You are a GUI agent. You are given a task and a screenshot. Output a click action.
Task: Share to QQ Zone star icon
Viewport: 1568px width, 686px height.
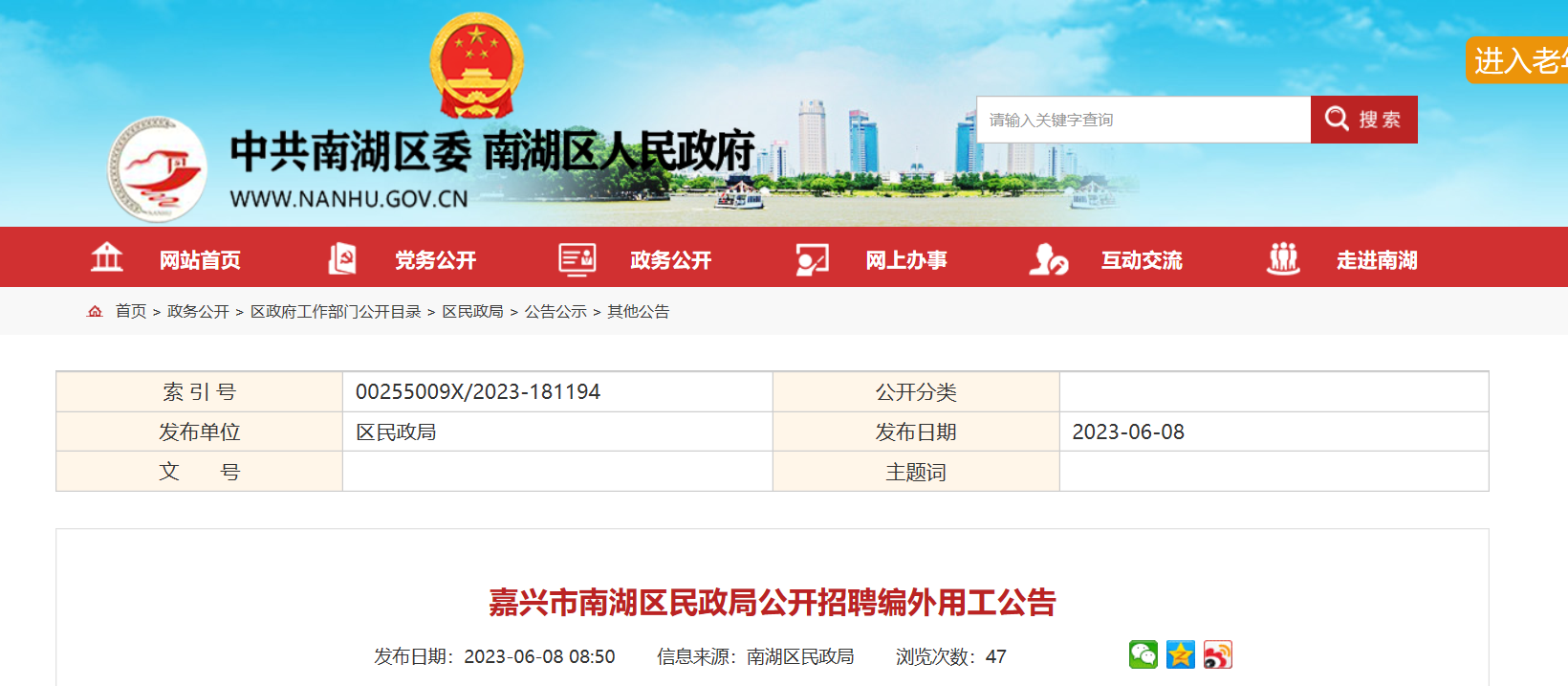coord(1181,654)
